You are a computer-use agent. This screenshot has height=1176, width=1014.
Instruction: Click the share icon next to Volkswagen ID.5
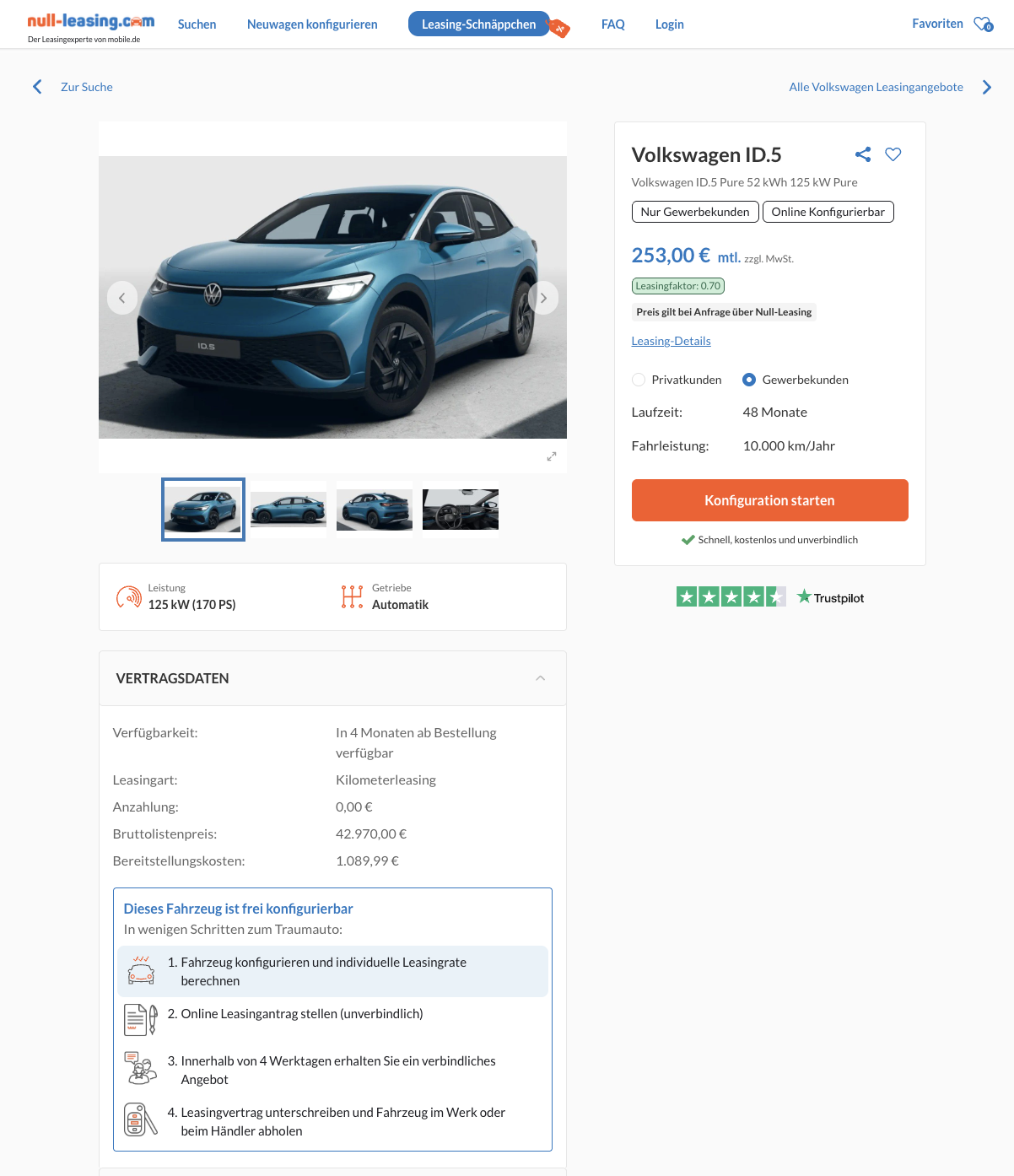862,154
